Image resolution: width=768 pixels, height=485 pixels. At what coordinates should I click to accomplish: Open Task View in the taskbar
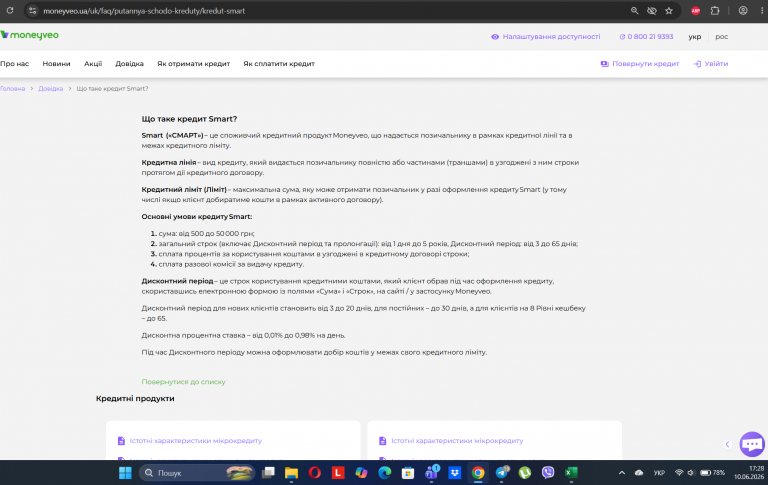click(x=268, y=473)
